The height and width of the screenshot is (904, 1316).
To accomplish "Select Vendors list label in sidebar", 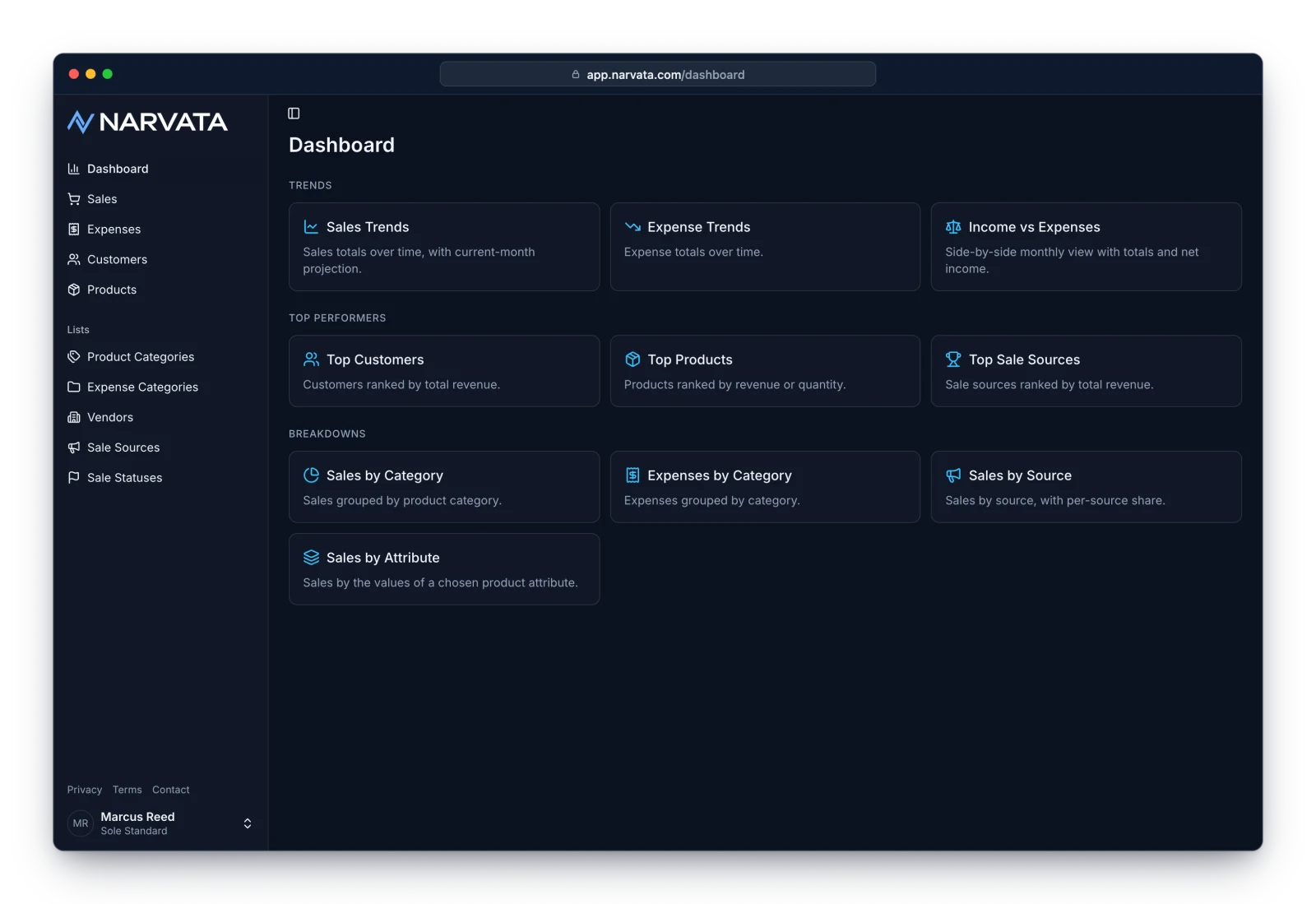I will pyautogui.click(x=110, y=417).
